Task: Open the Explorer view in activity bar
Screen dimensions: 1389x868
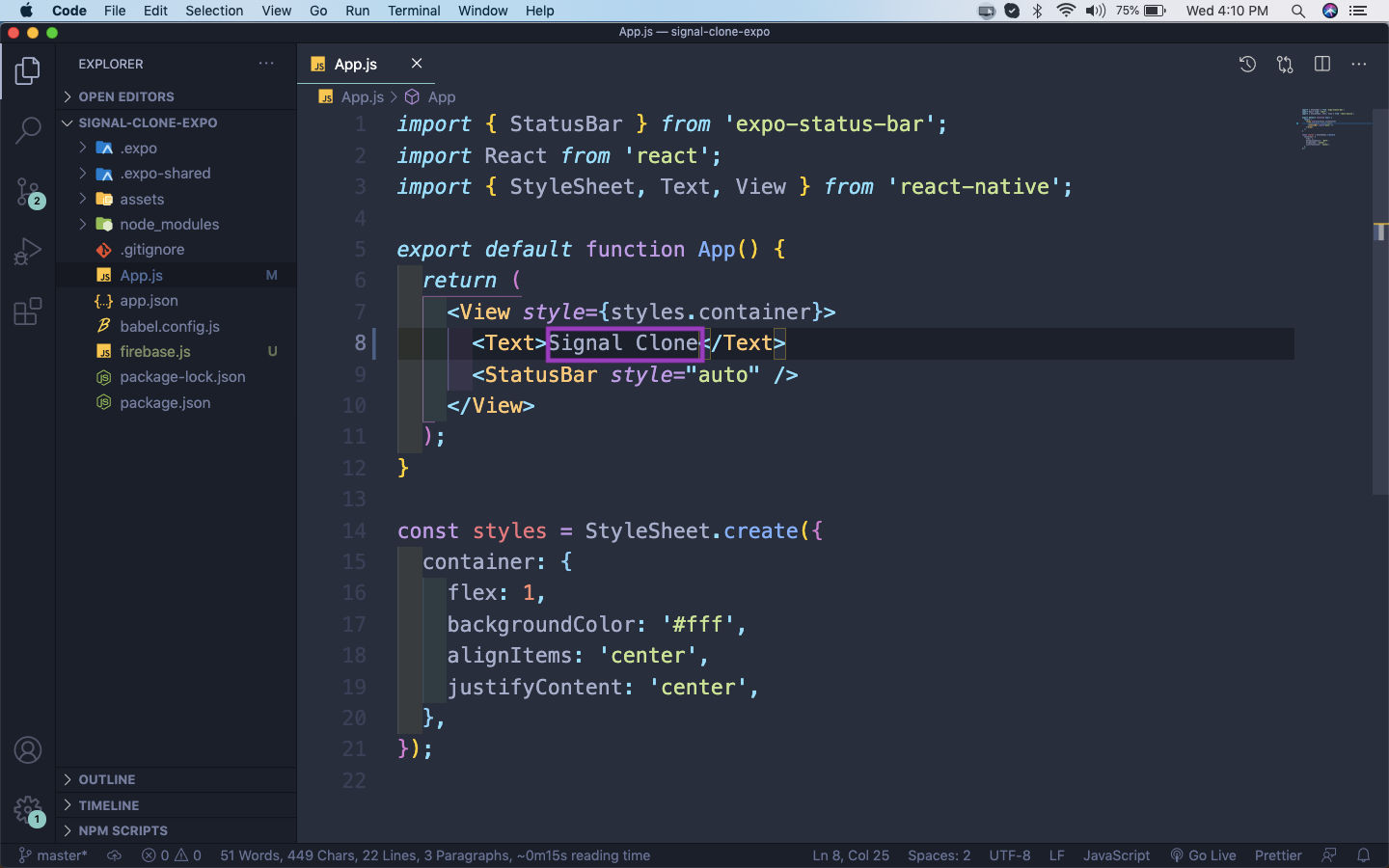Action: point(28,71)
